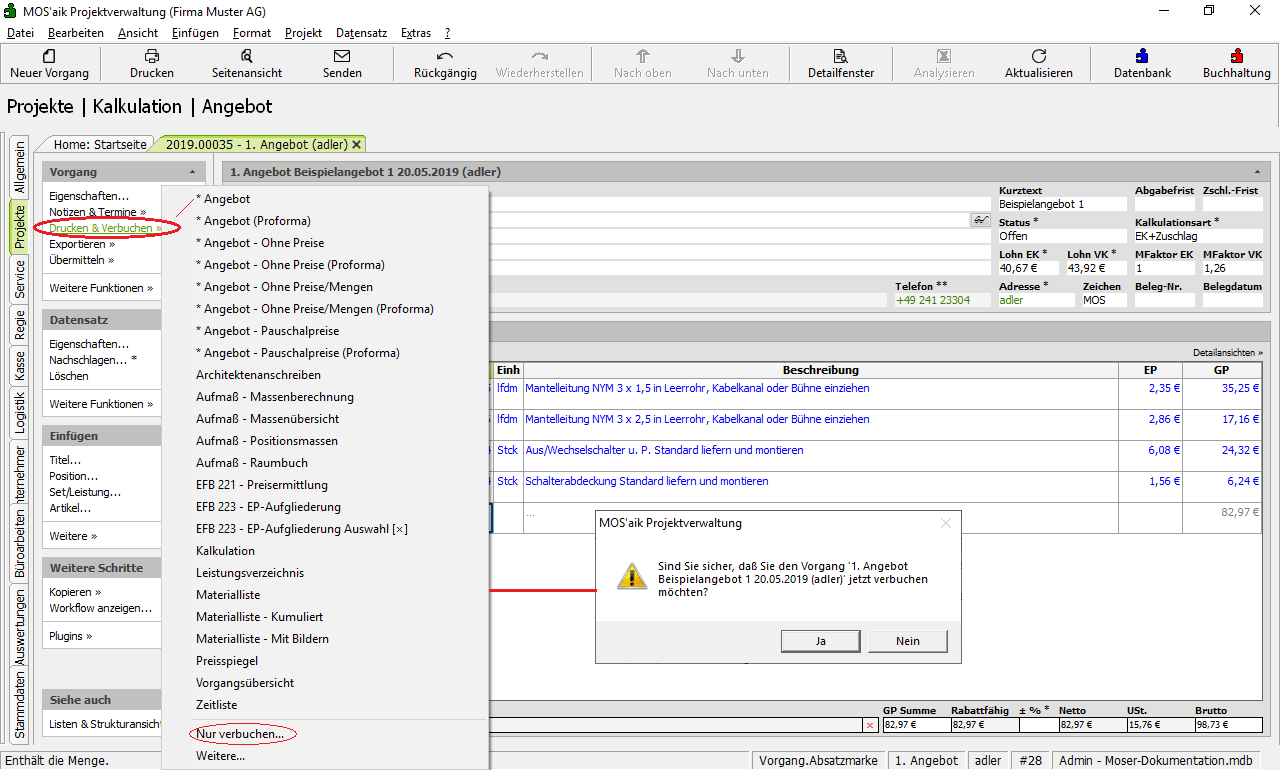Click the Kurztext input field

(1061, 204)
